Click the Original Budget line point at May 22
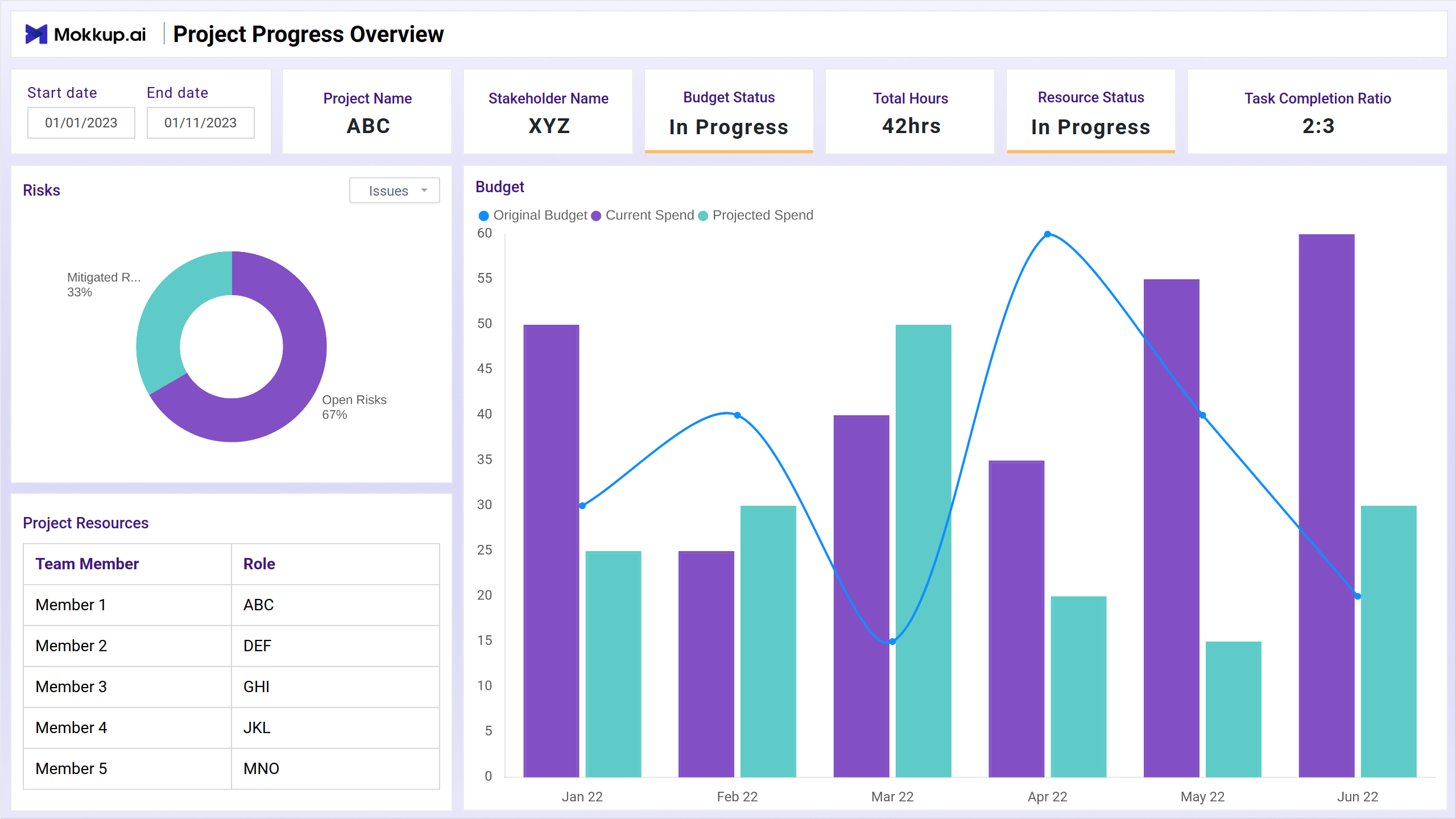The height and width of the screenshot is (819, 1456). pyautogui.click(x=1202, y=415)
